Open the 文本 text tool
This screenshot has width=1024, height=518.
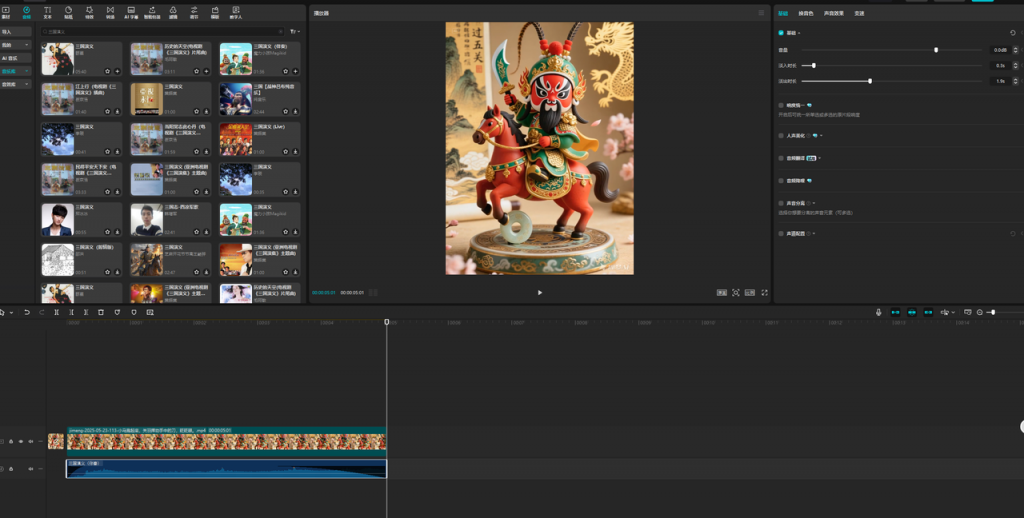[x=47, y=12]
